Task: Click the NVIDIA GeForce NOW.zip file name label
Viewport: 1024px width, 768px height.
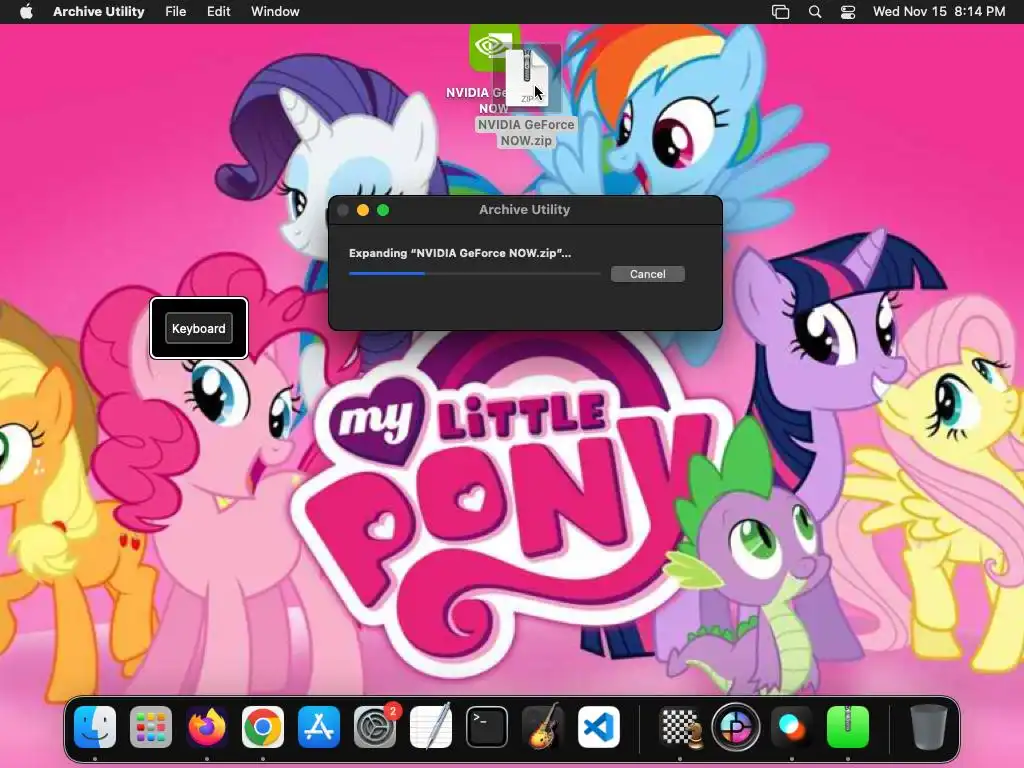Action: [526, 133]
